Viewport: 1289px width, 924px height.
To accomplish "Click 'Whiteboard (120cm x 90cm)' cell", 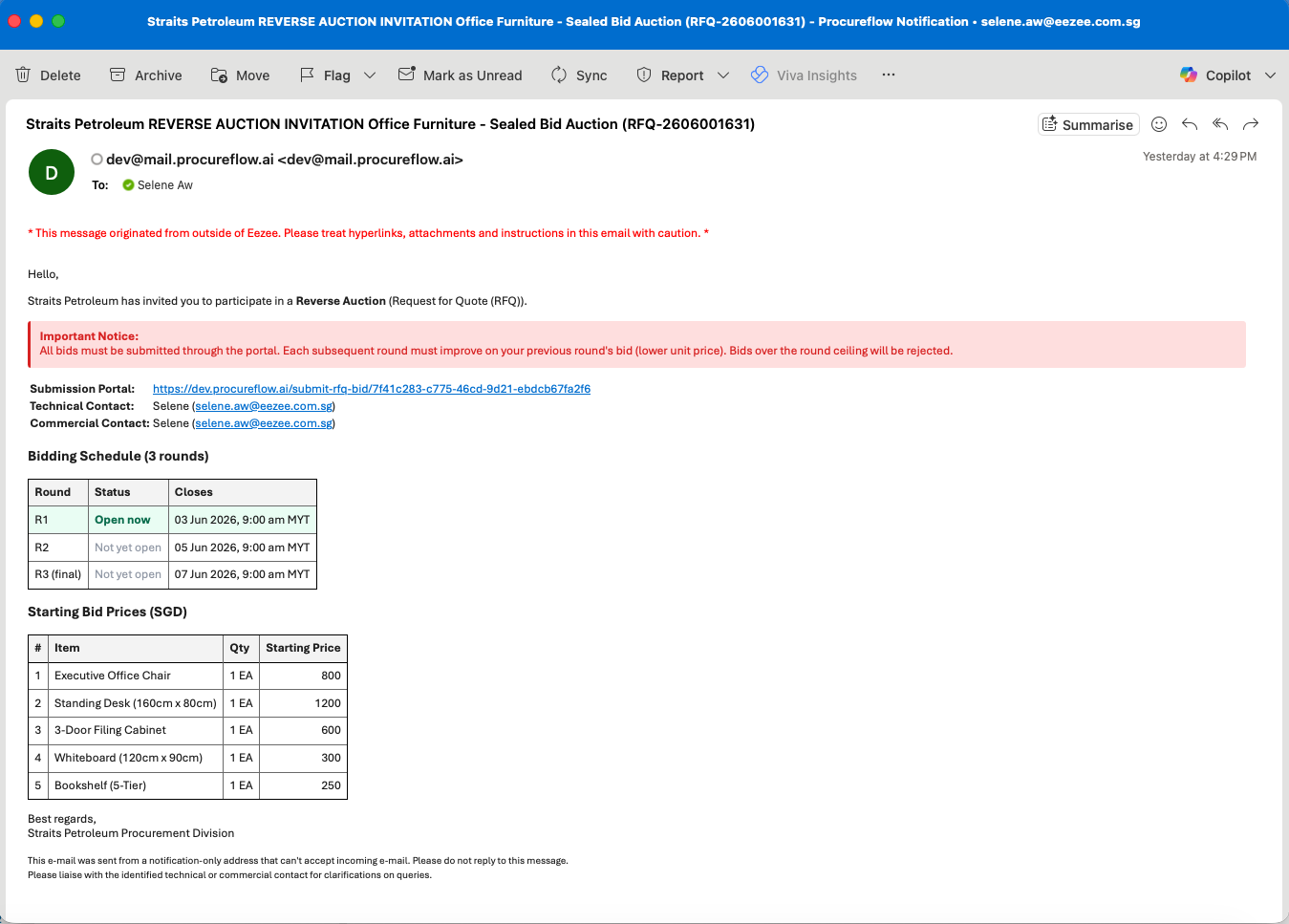I will tap(136, 758).
